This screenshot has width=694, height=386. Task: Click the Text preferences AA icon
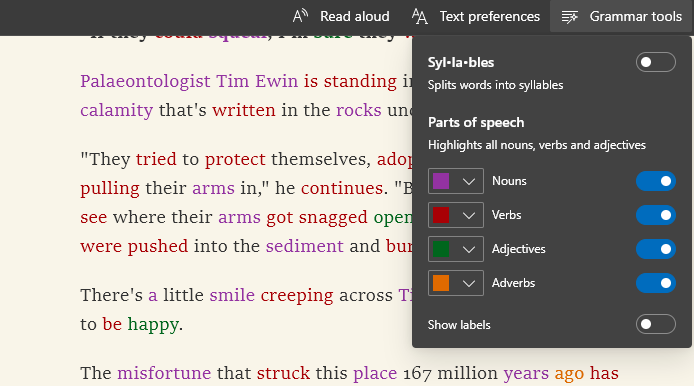pos(420,16)
